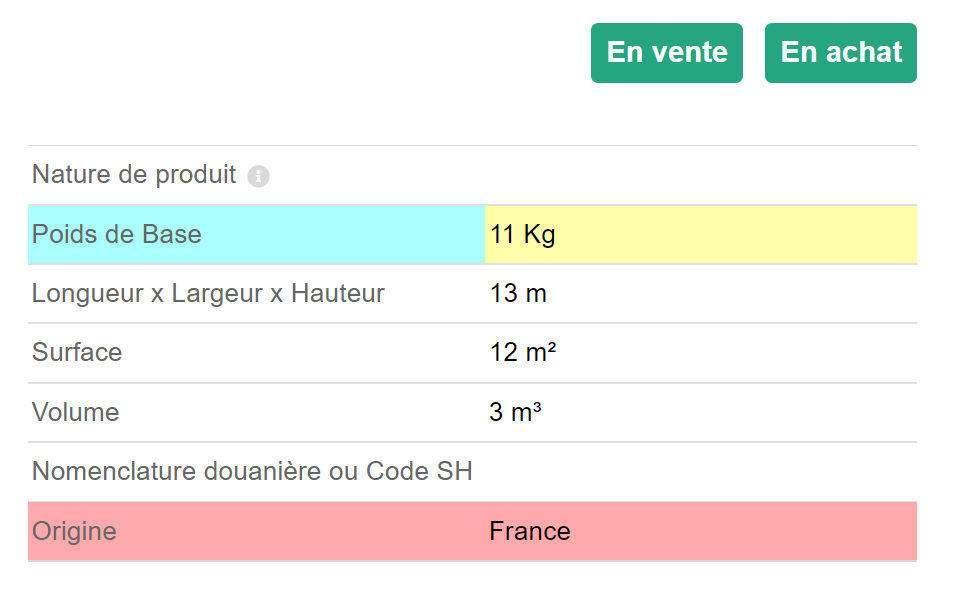Click the France origin value
Screen dimensions: 958x614
click(x=530, y=532)
